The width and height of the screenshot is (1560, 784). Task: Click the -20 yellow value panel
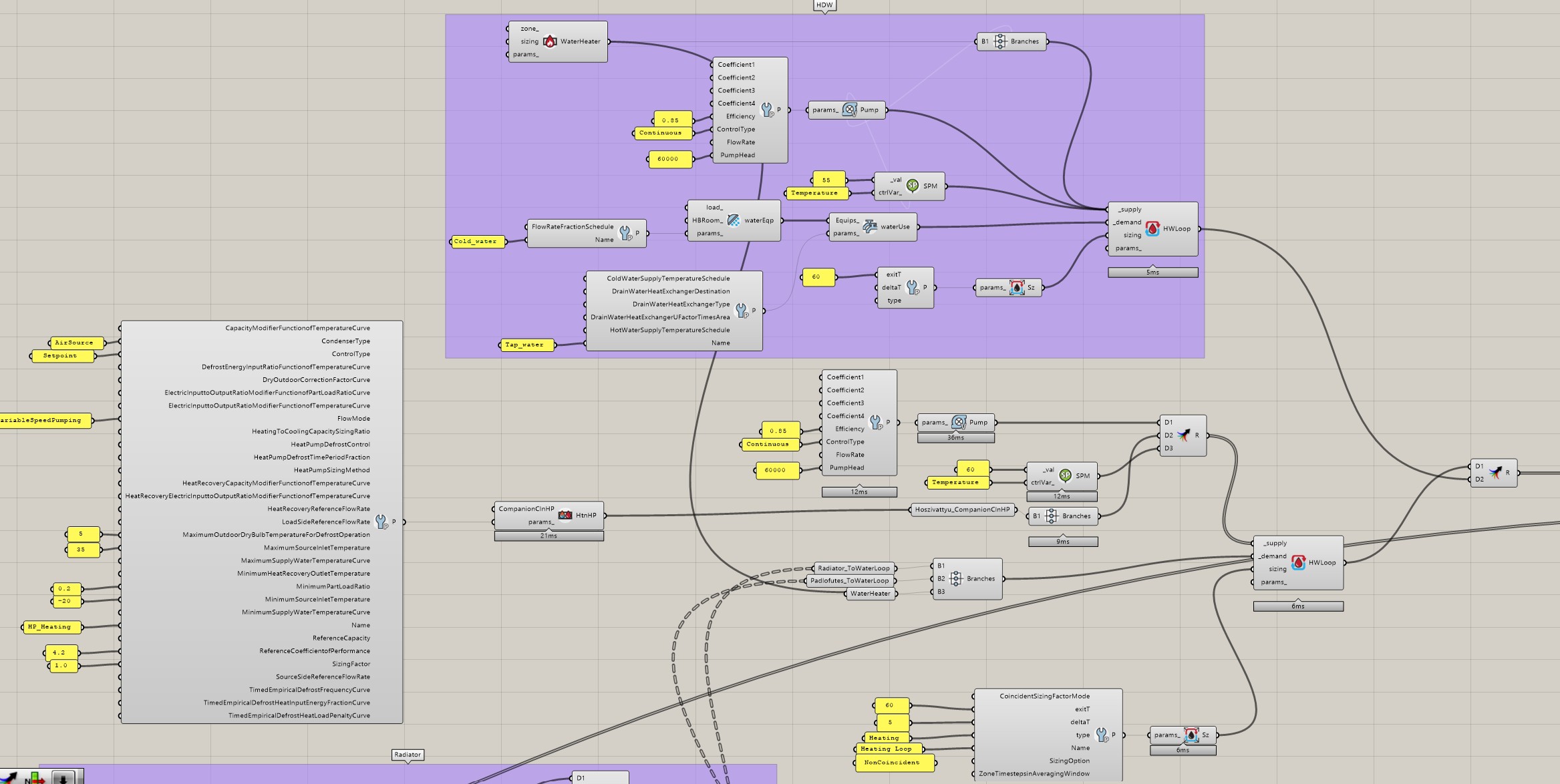(x=67, y=601)
